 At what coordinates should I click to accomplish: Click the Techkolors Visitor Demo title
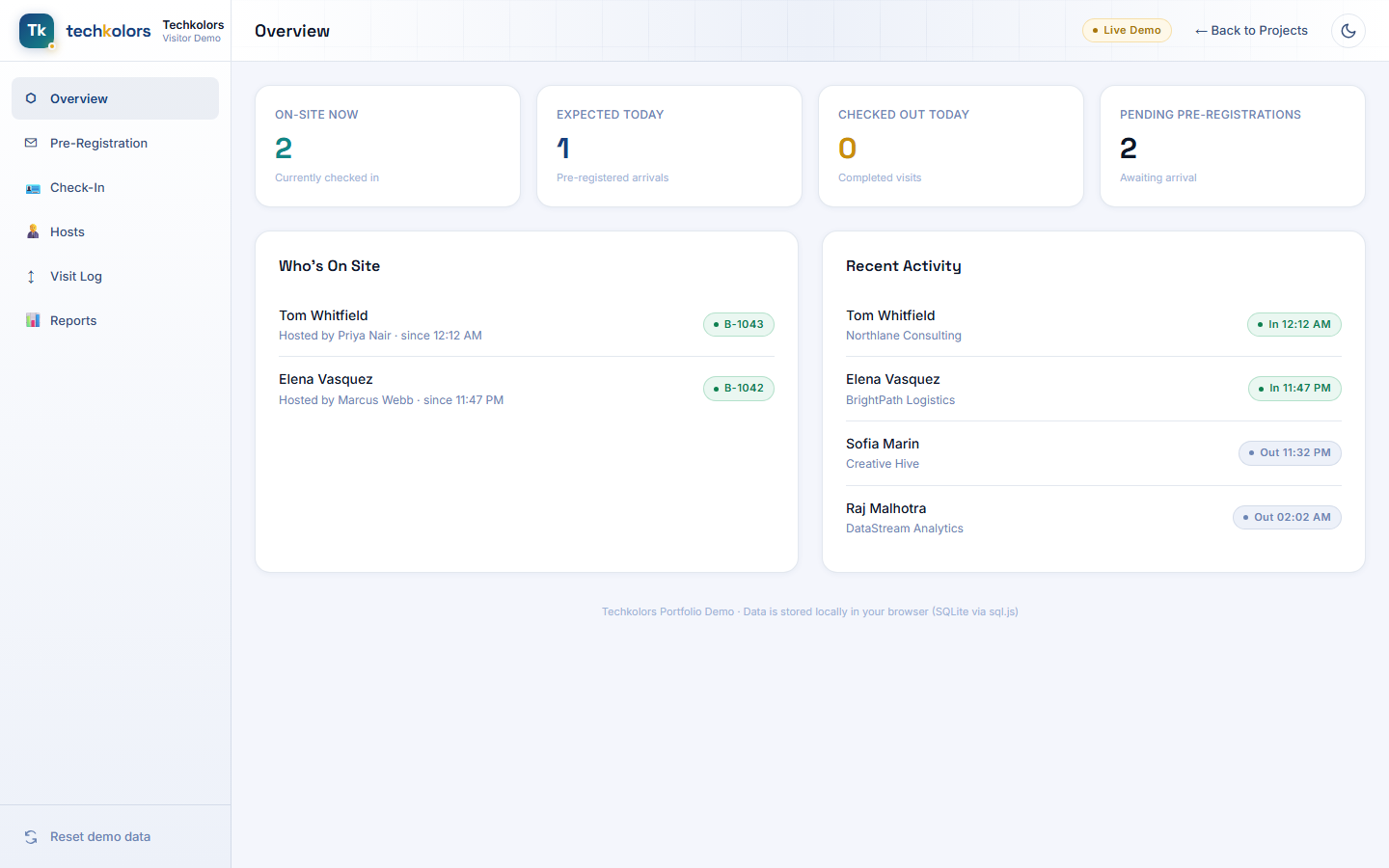(x=193, y=31)
